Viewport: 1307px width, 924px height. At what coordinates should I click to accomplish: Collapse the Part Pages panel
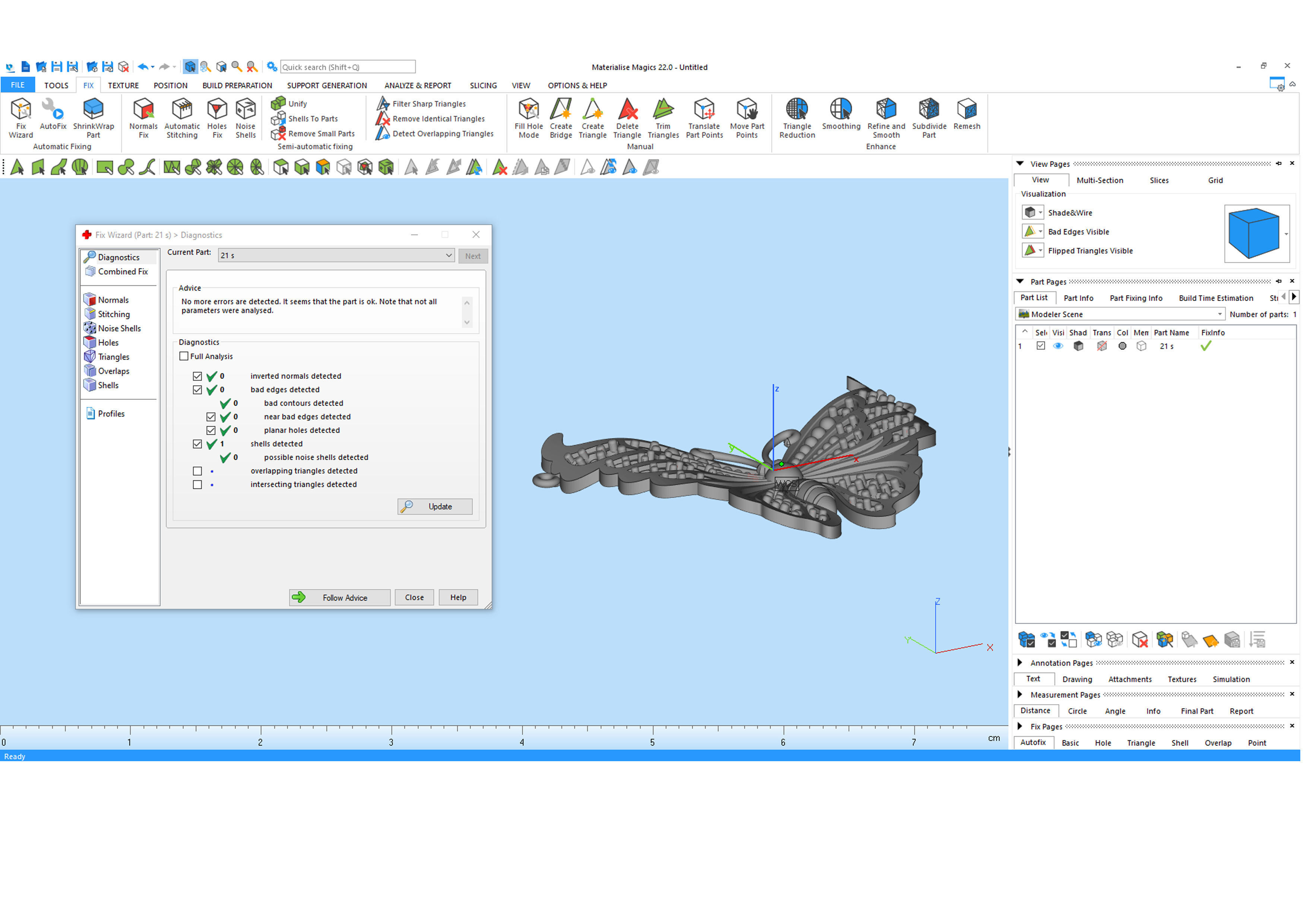1020,281
